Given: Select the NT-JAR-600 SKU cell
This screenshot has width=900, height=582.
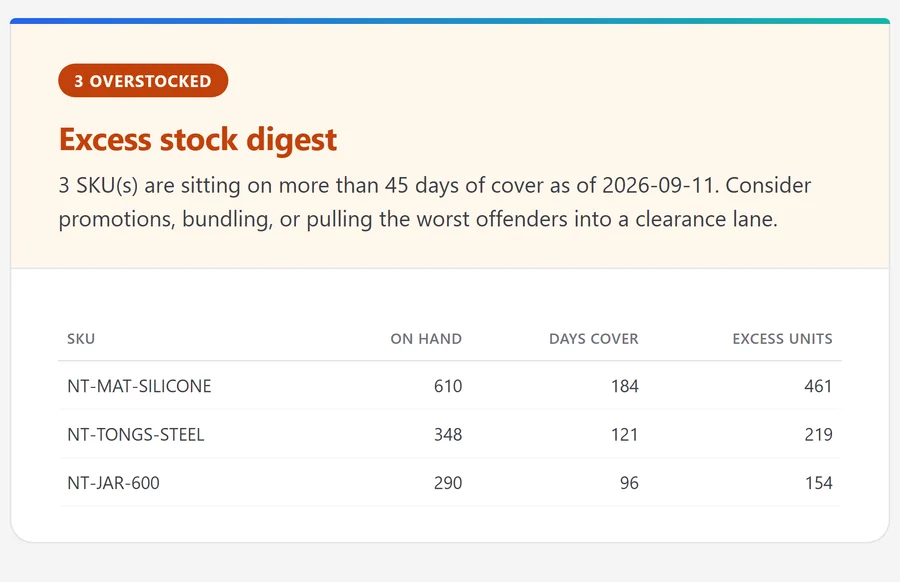Looking at the screenshot, I should click(113, 483).
